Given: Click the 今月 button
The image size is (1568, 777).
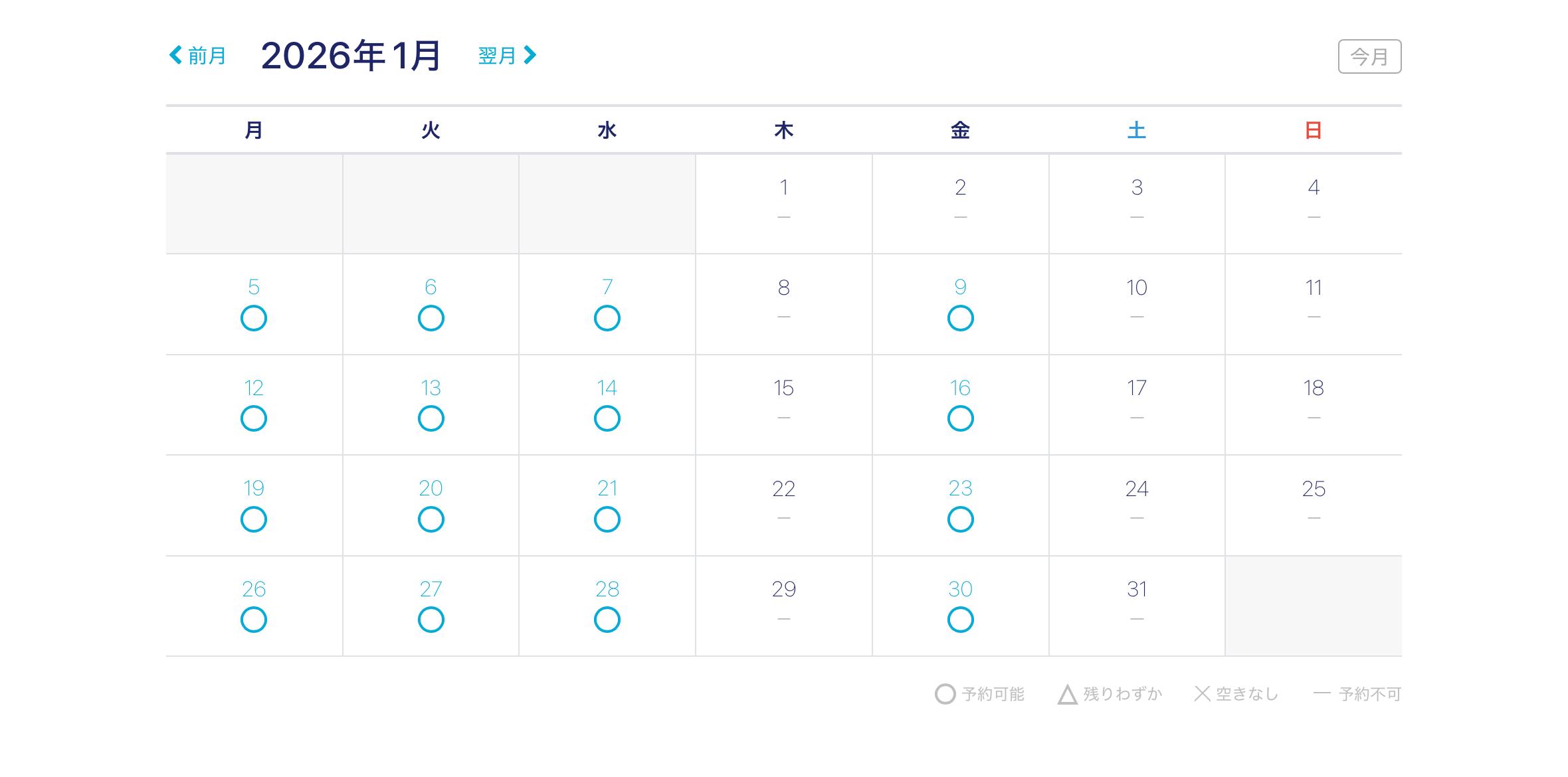Looking at the screenshot, I should click(1369, 56).
